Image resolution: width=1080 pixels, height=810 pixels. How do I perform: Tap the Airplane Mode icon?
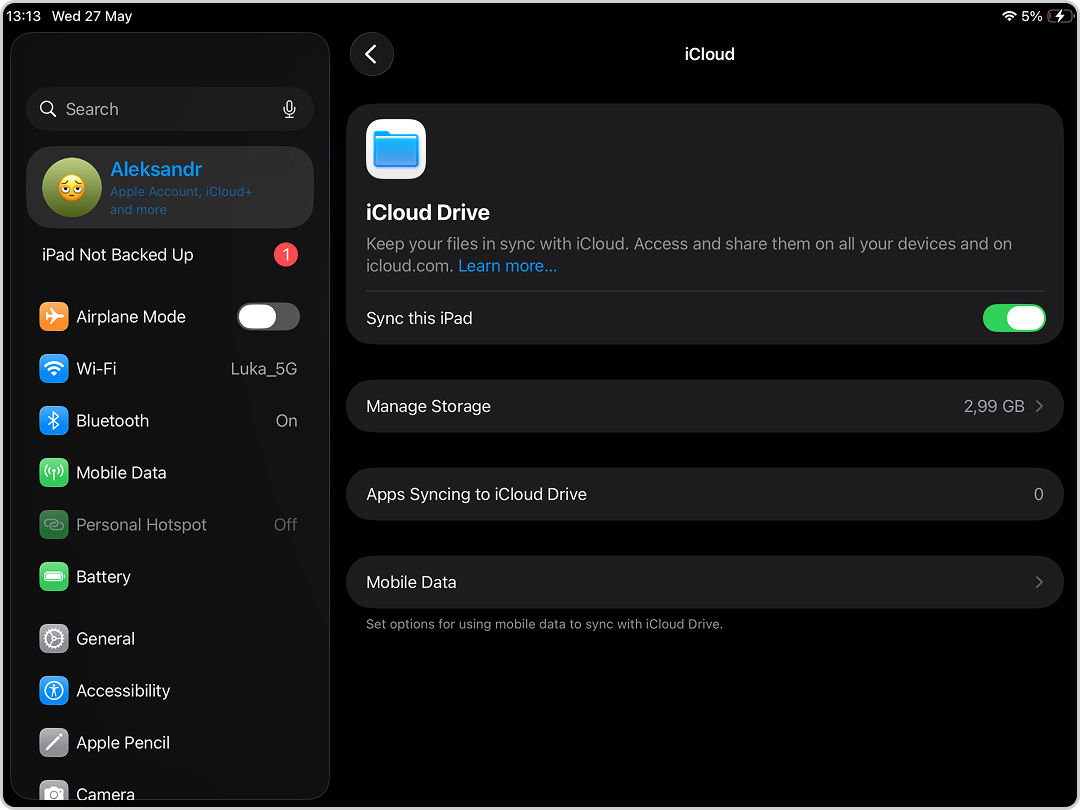54,317
